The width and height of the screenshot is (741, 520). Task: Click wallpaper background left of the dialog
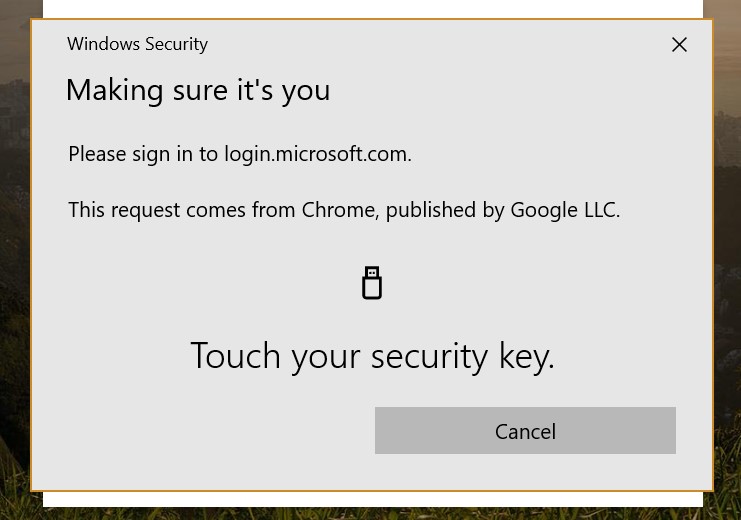(14, 260)
